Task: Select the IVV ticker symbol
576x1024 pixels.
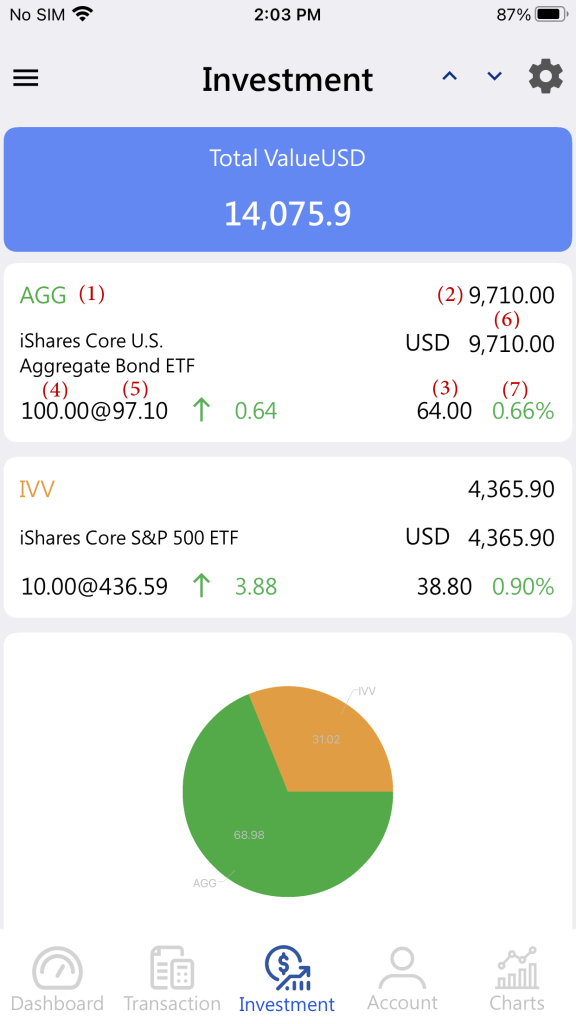Action: (x=37, y=489)
